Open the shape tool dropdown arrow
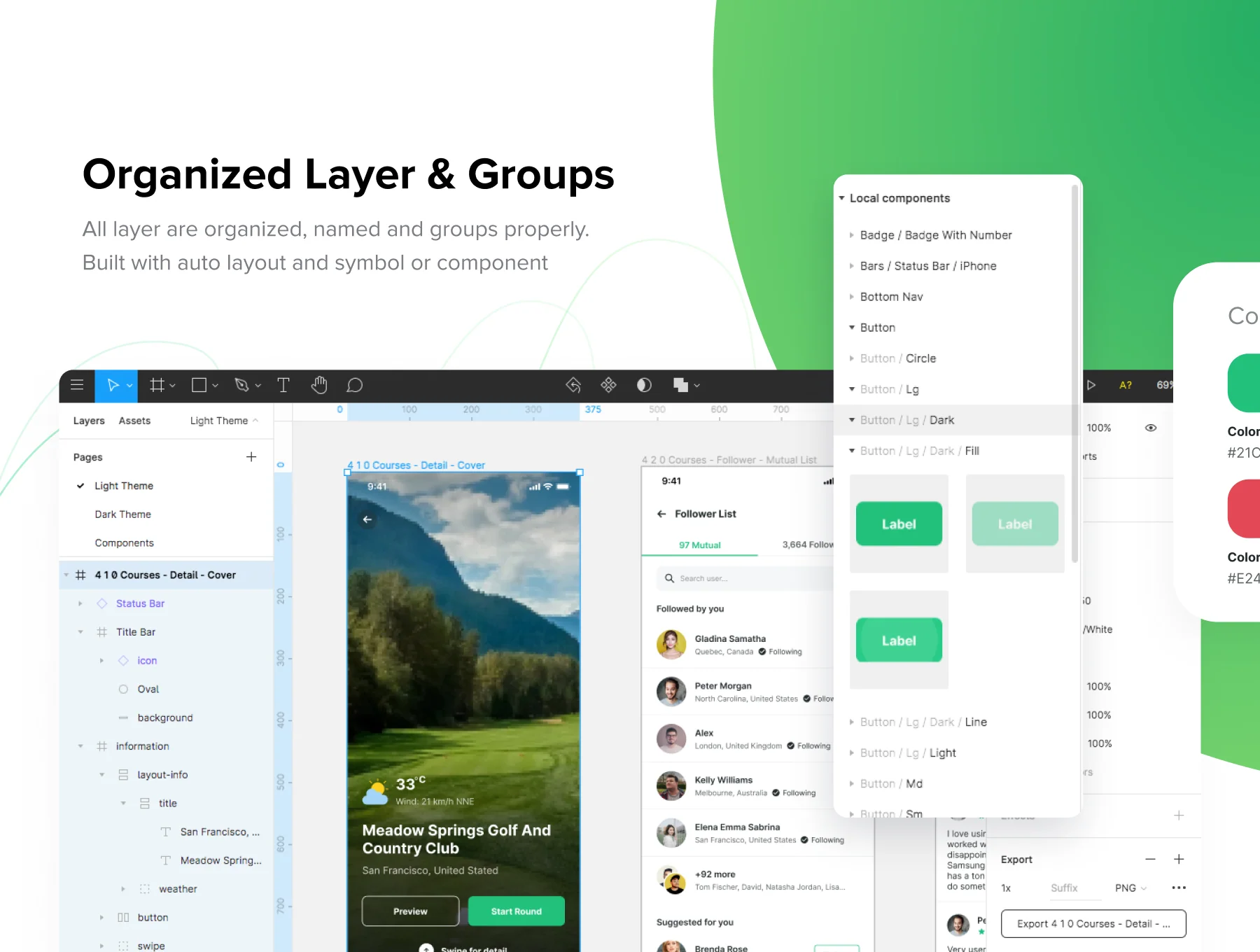This screenshot has height=952, width=1260. [x=215, y=386]
